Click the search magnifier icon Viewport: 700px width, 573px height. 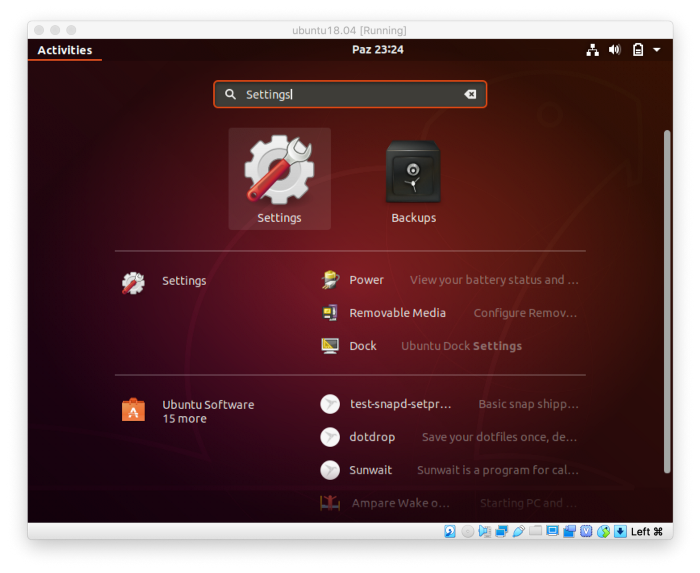[x=230, y=94]
